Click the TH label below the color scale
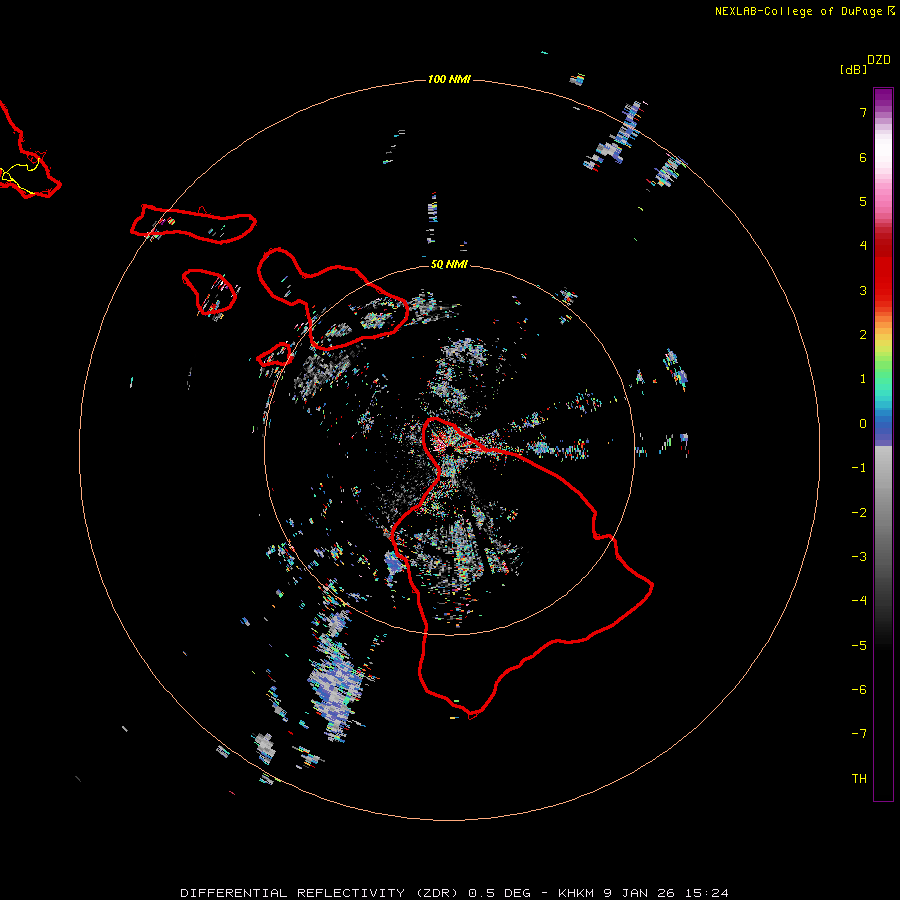 [x=859, y=778]
